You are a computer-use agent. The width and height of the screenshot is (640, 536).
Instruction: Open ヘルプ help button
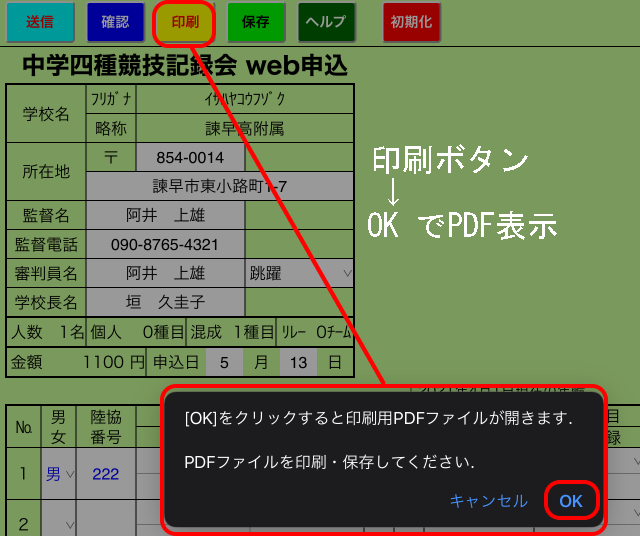tap(326, 22)
